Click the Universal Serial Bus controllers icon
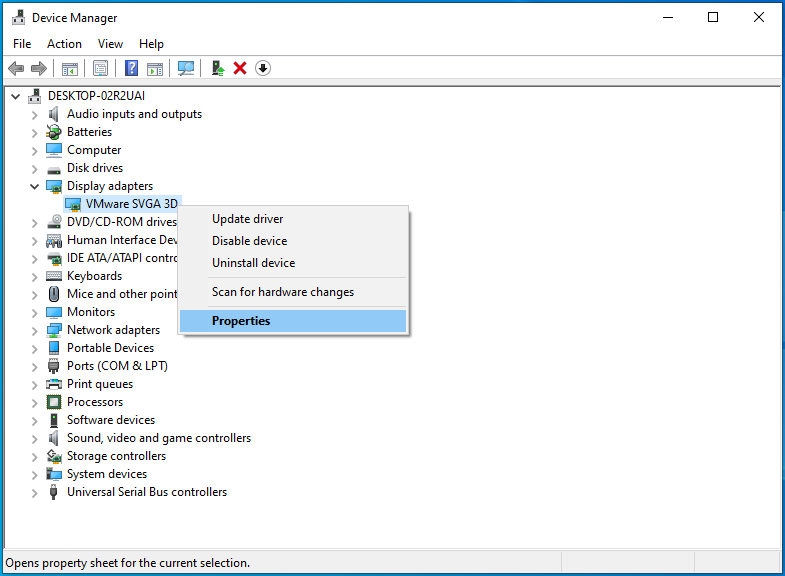Screen dimensions: 785x576 tap(54, 492)
